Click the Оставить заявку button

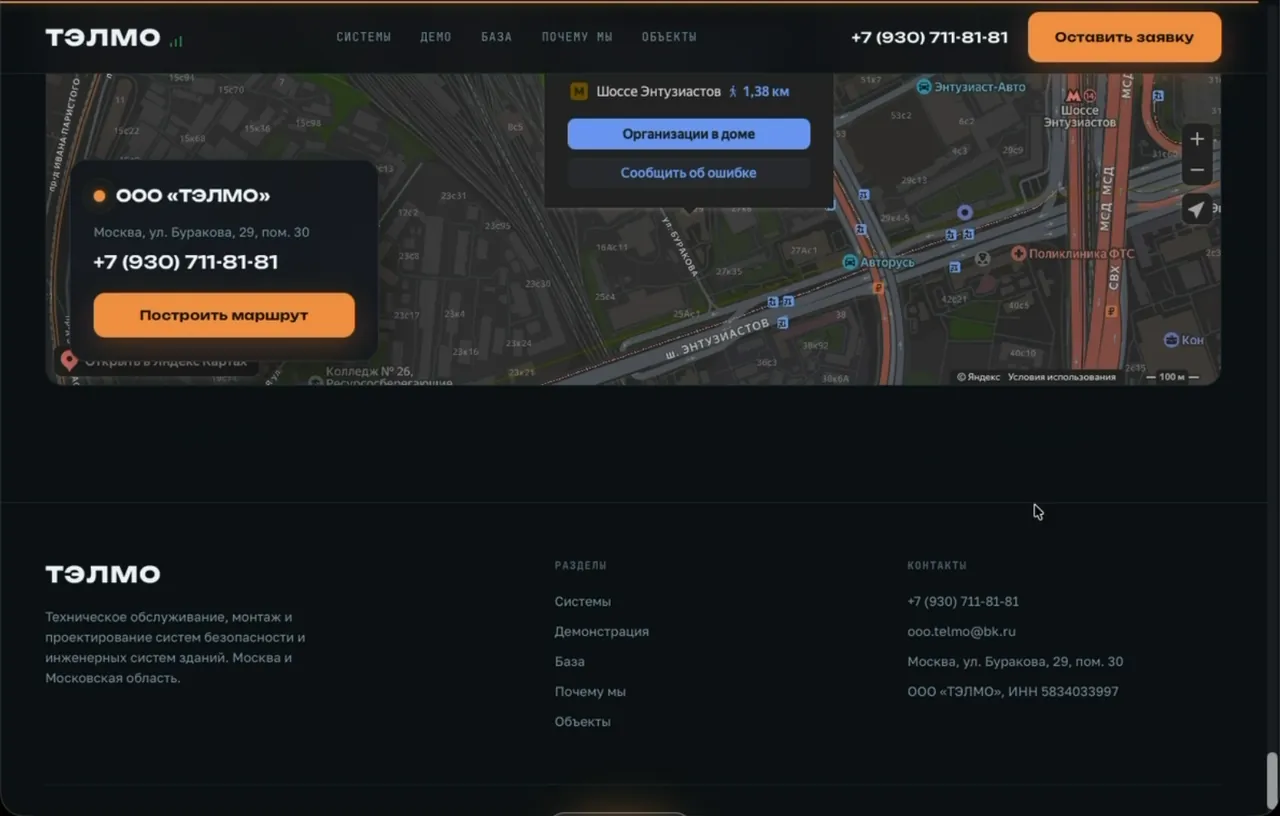[x=1124, y=37]
